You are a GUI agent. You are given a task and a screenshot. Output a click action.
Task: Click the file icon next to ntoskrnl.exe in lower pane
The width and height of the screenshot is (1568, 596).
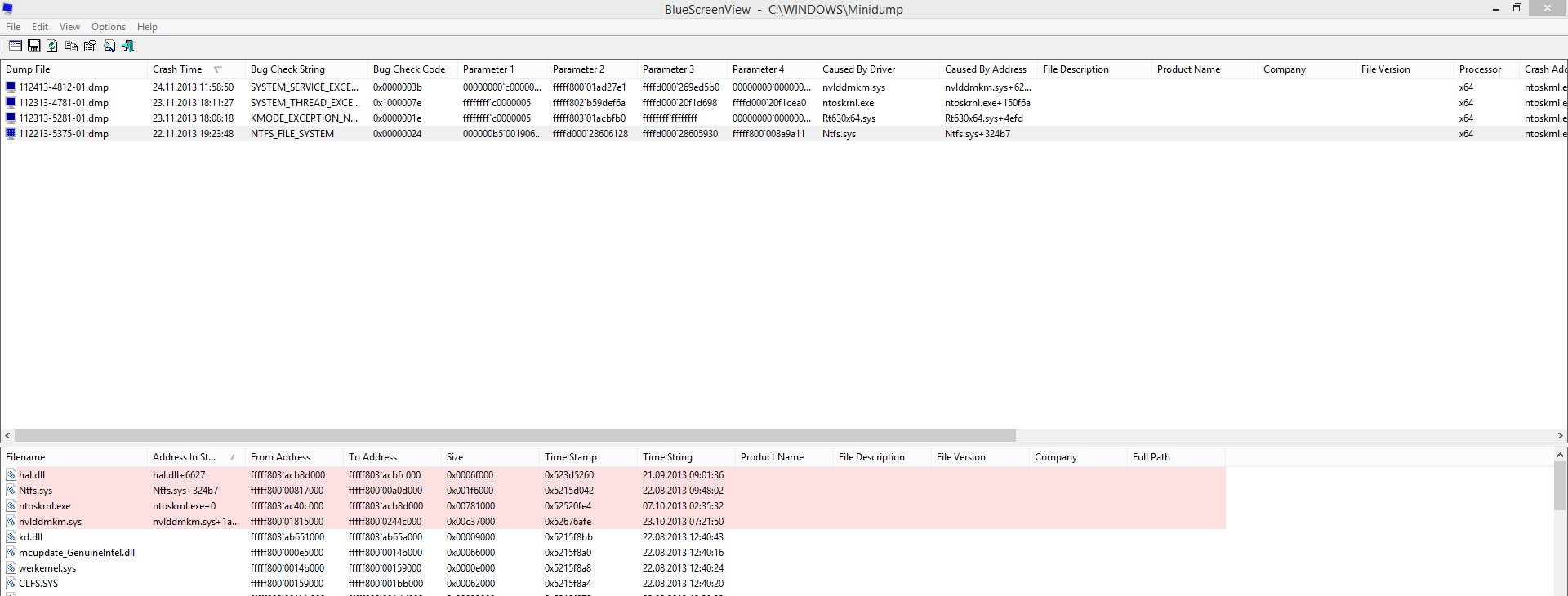coord(11,505)
